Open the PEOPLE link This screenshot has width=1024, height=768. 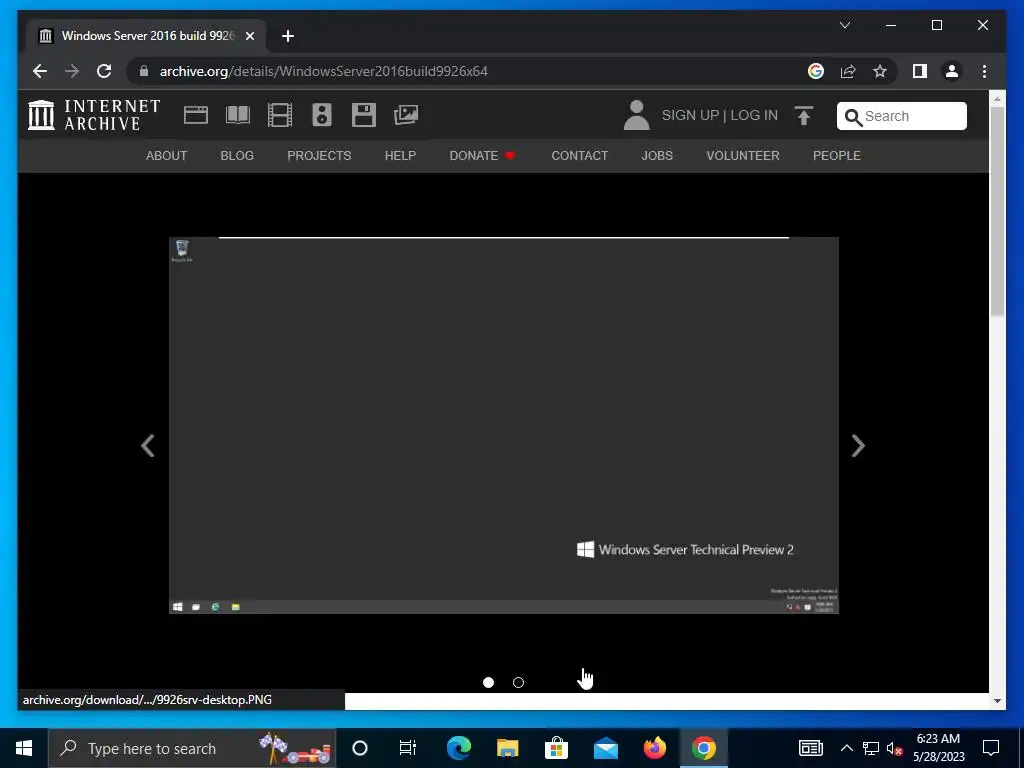point(837,155)
